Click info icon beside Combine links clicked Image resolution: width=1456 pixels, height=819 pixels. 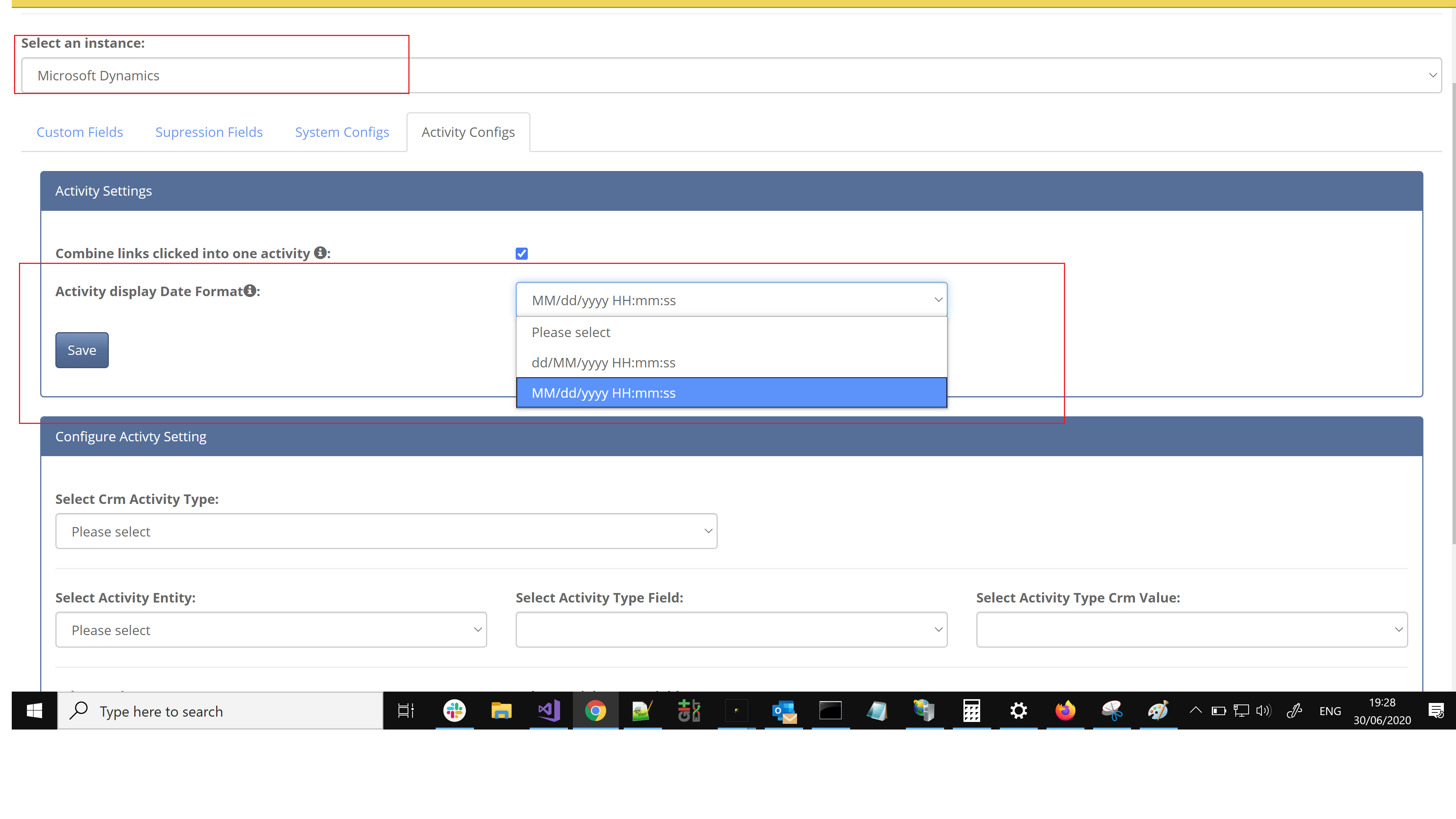click(320, 253)
